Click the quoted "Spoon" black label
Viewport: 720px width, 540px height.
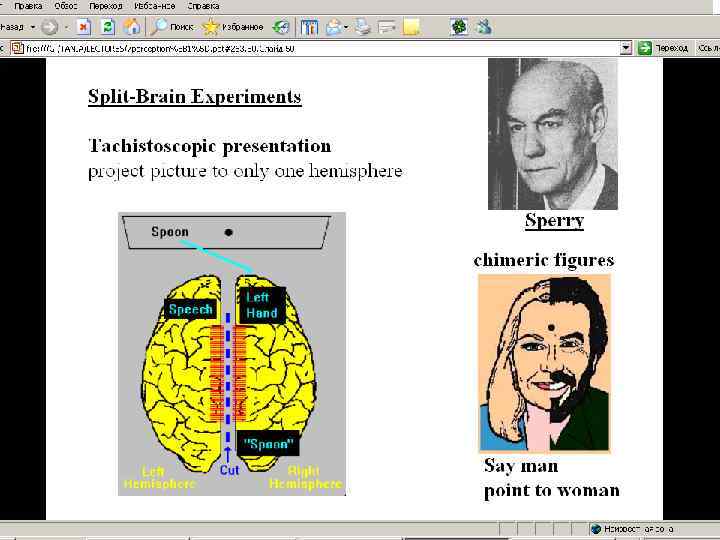click(268, 444)
